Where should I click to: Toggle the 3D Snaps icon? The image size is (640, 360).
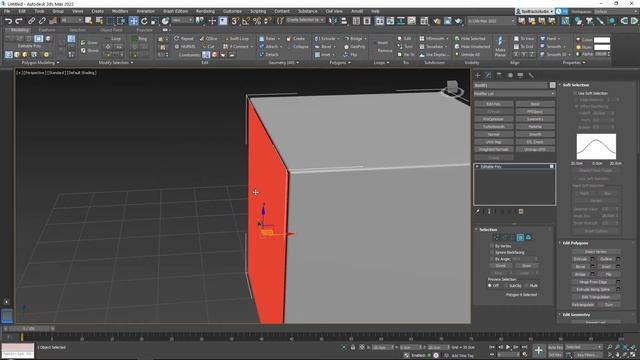(235, 21)
